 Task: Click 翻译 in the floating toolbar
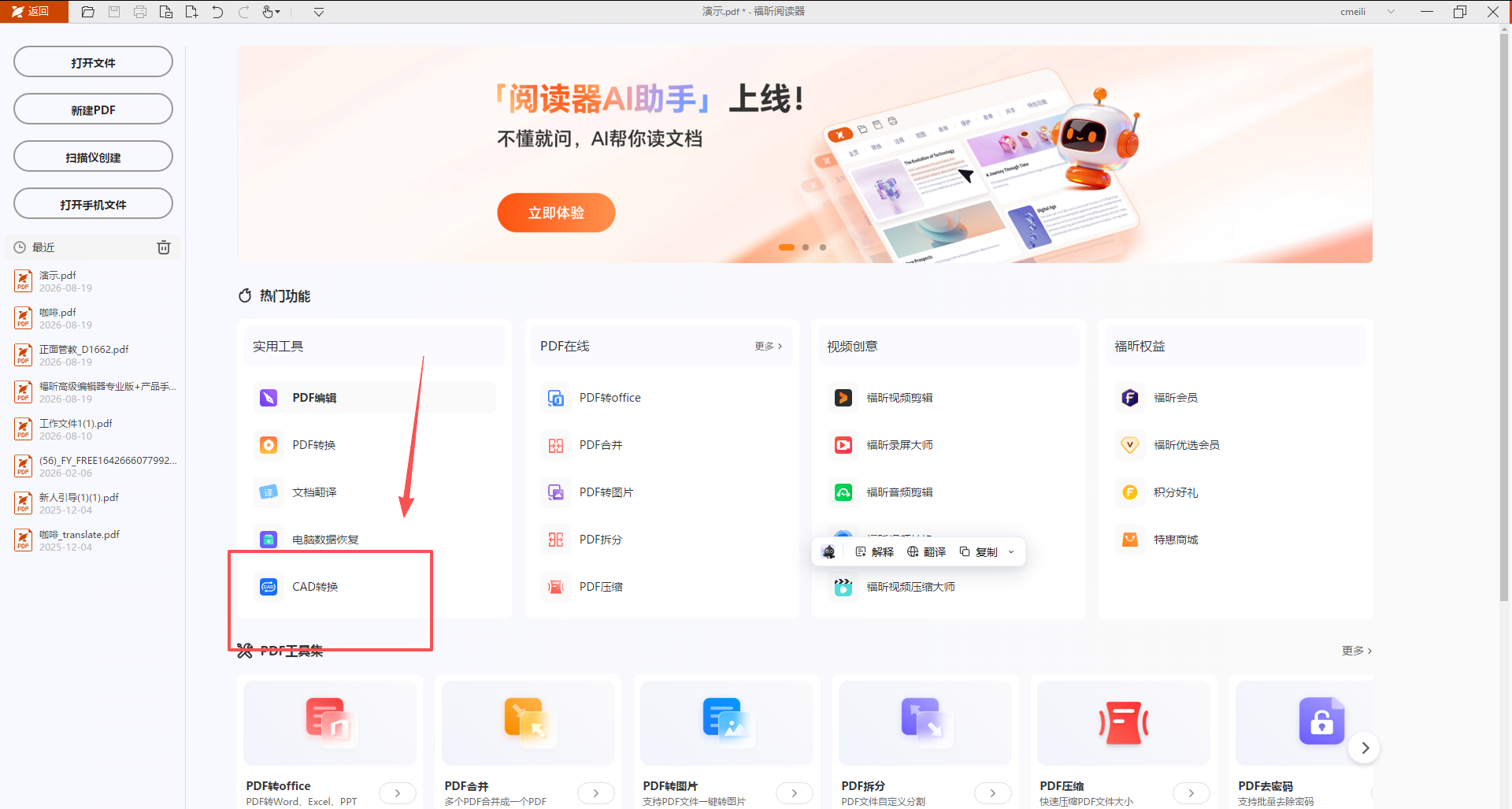[926, 551]
